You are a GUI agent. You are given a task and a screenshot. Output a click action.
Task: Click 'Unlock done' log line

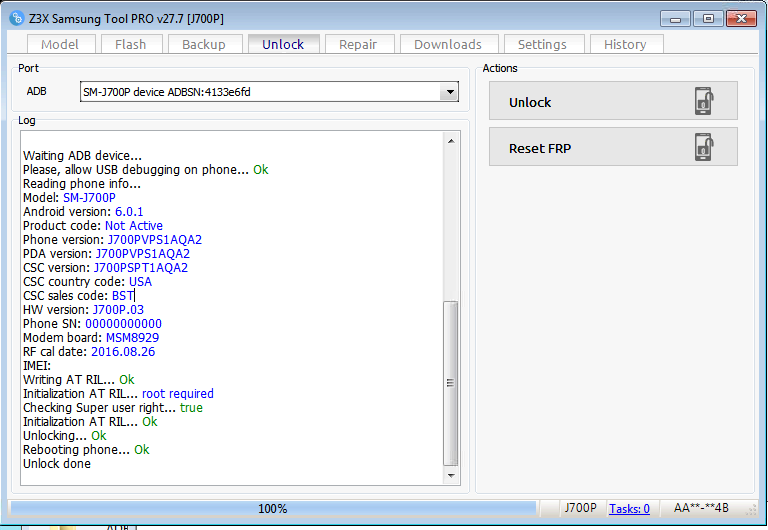(x=57, y=463)
